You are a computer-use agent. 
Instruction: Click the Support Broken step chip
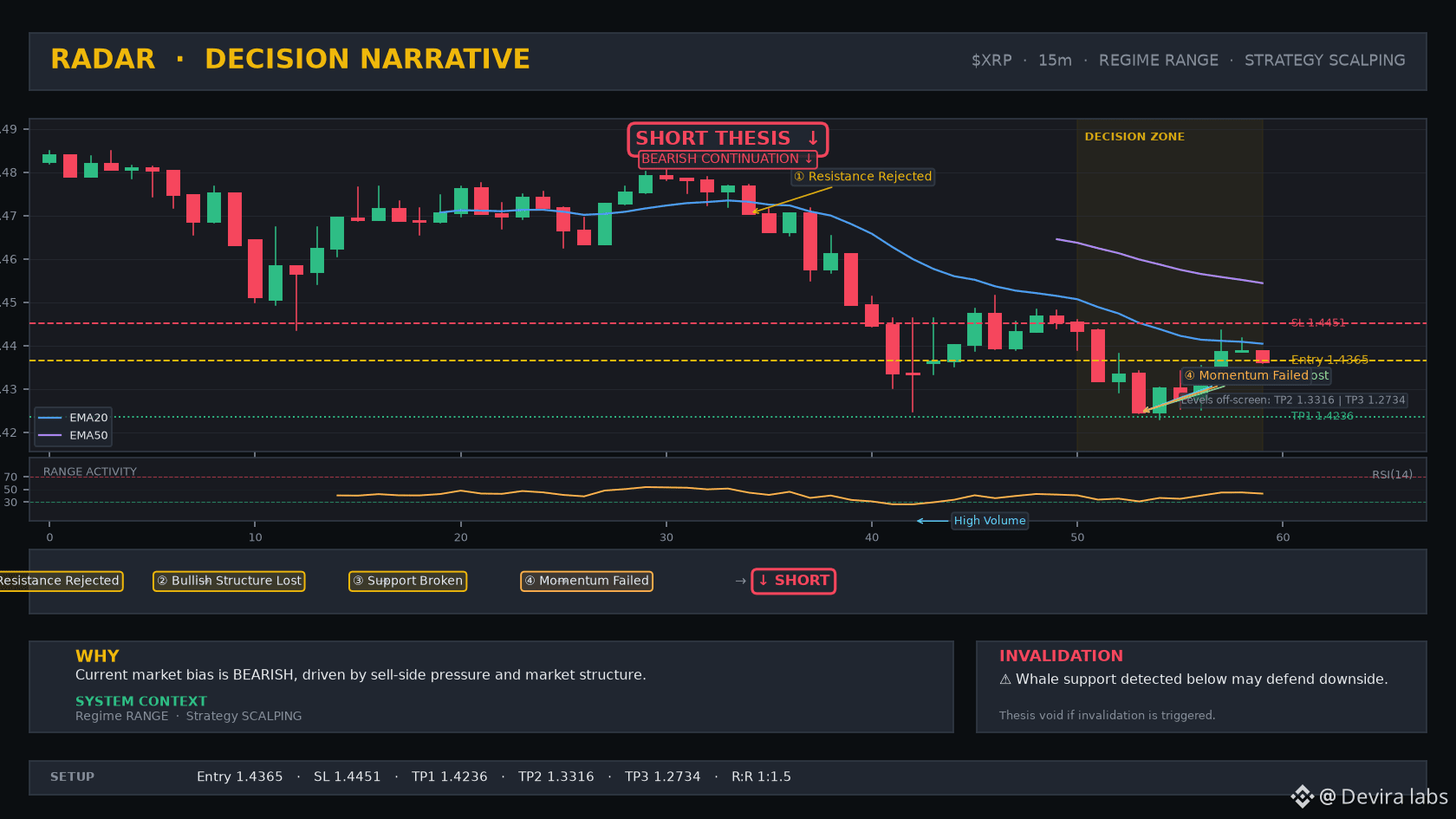click(407, 581)
